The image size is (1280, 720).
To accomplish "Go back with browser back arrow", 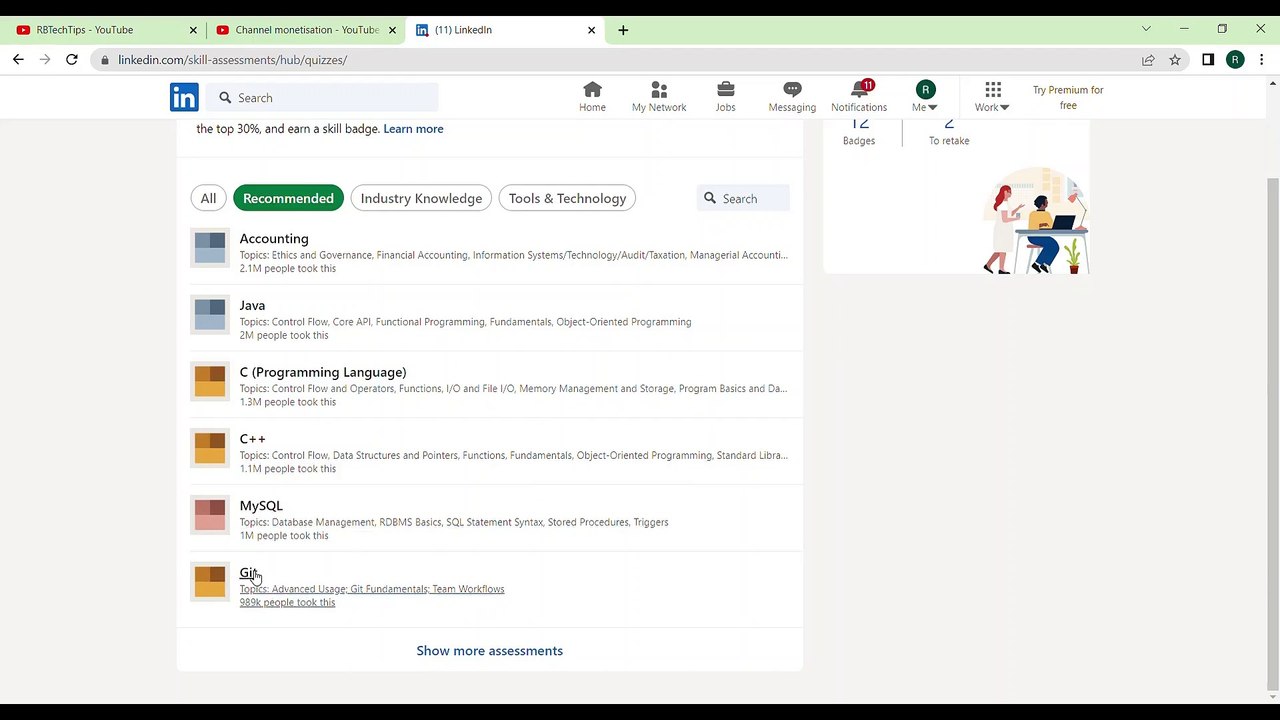I will 18,60.
